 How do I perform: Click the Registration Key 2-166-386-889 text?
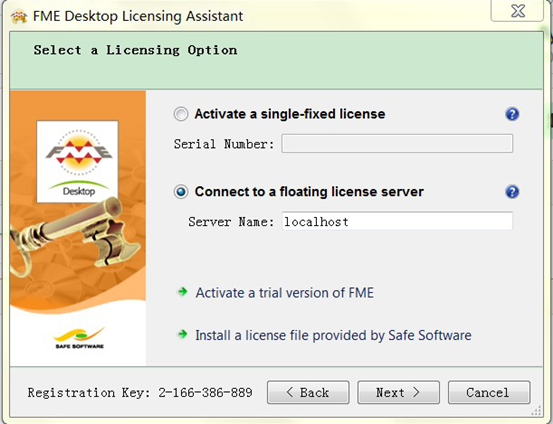click(x=140, y=393)
